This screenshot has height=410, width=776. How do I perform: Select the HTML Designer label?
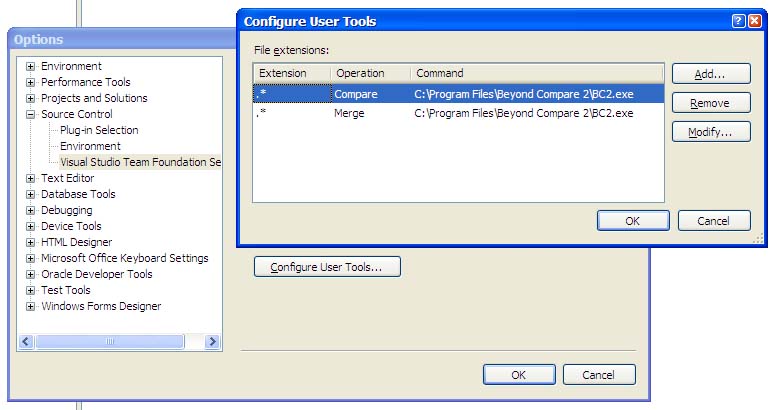point(76,242)
